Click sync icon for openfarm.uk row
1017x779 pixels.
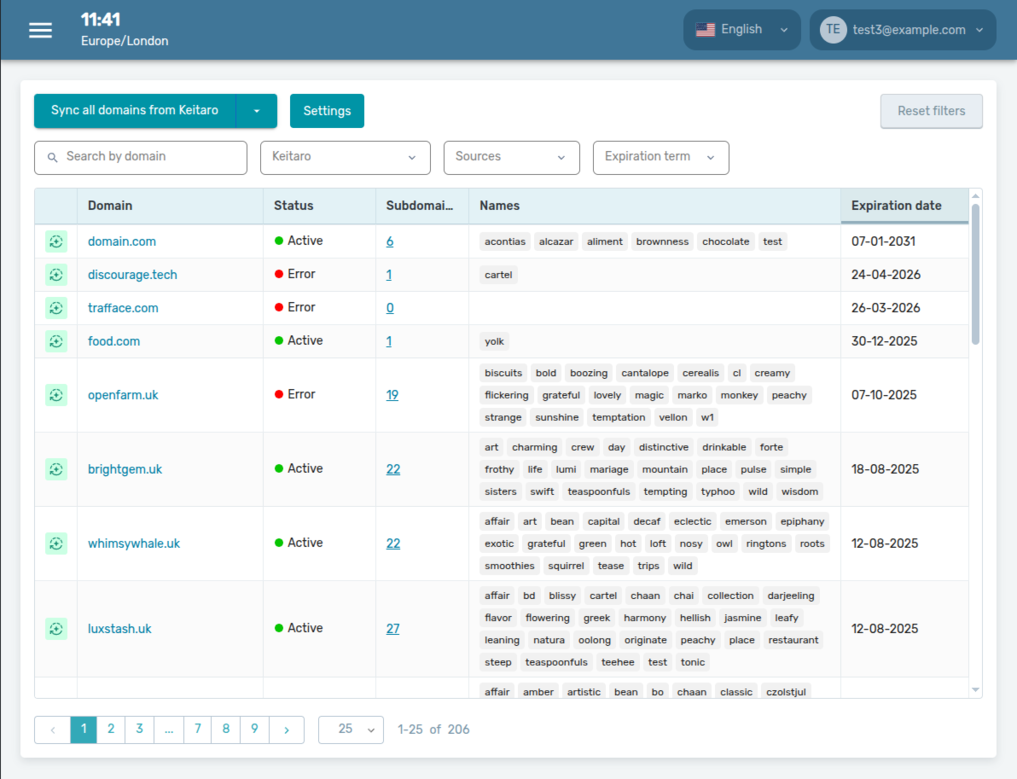56,395
